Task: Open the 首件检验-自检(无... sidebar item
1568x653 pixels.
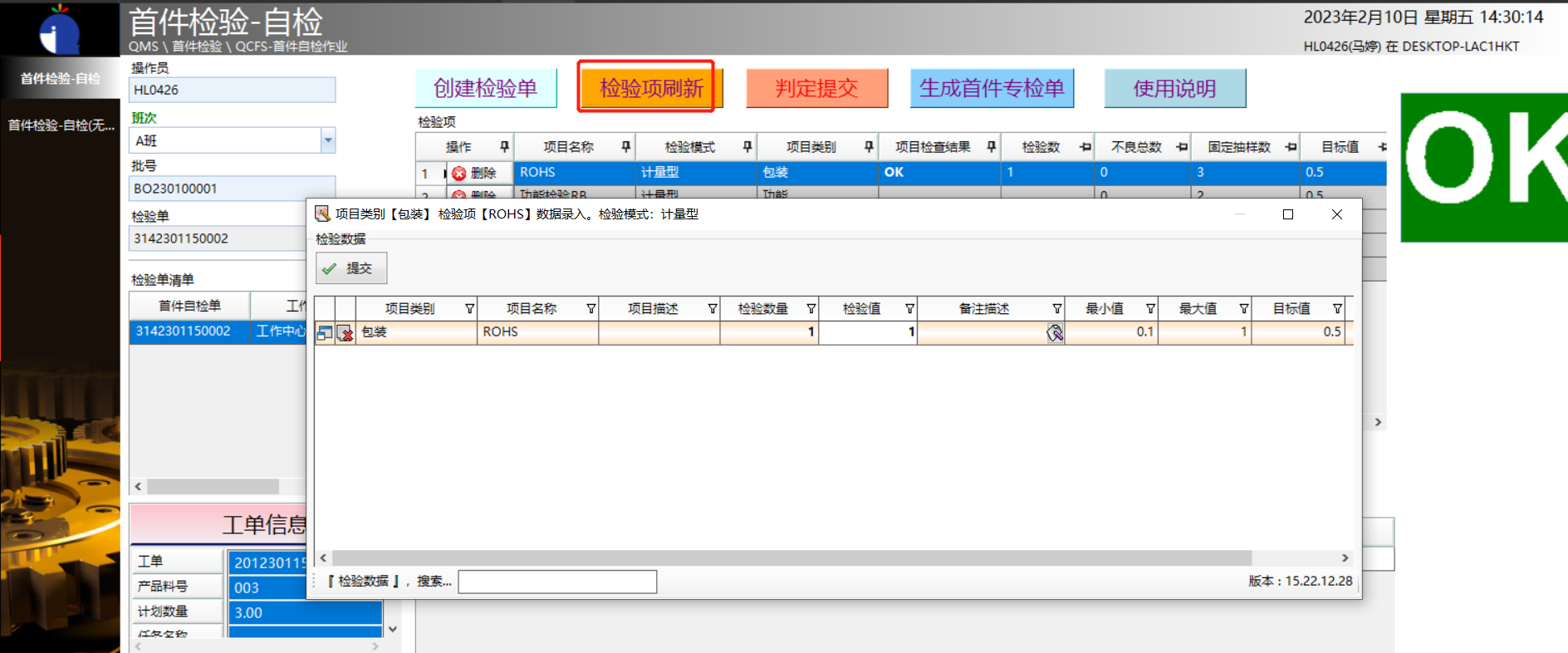Action: (x=60, y=125)
